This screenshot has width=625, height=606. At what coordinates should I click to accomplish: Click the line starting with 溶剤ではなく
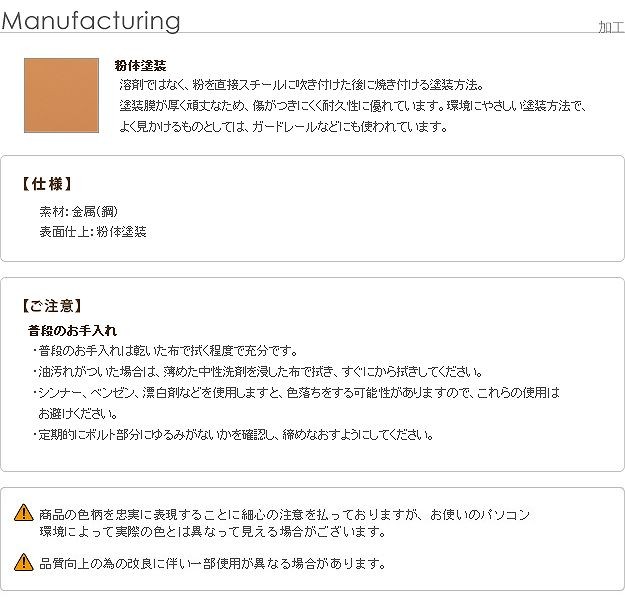click(300, 85)
